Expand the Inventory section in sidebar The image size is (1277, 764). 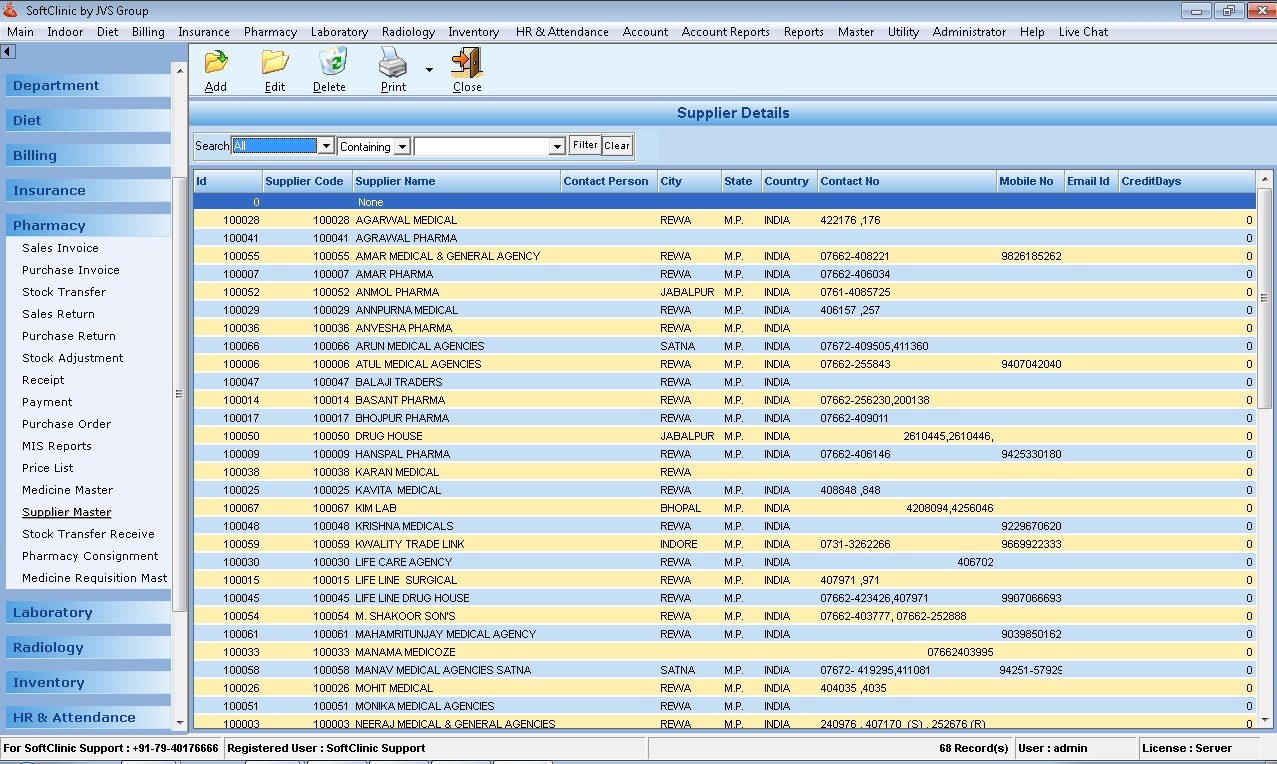coord(87,682)
